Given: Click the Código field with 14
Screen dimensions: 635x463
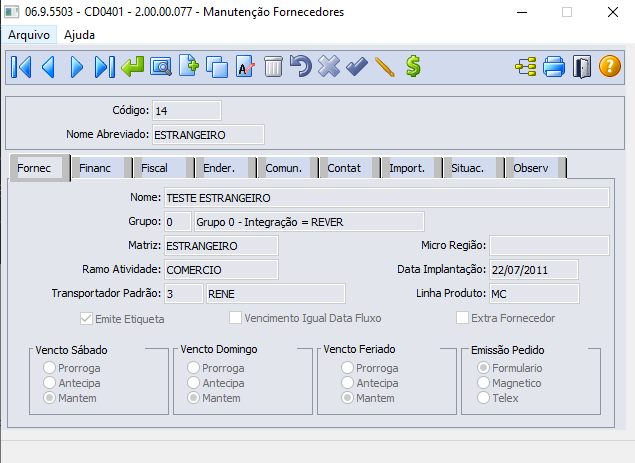Looking at the screenshot, I should tap(187, 111).
